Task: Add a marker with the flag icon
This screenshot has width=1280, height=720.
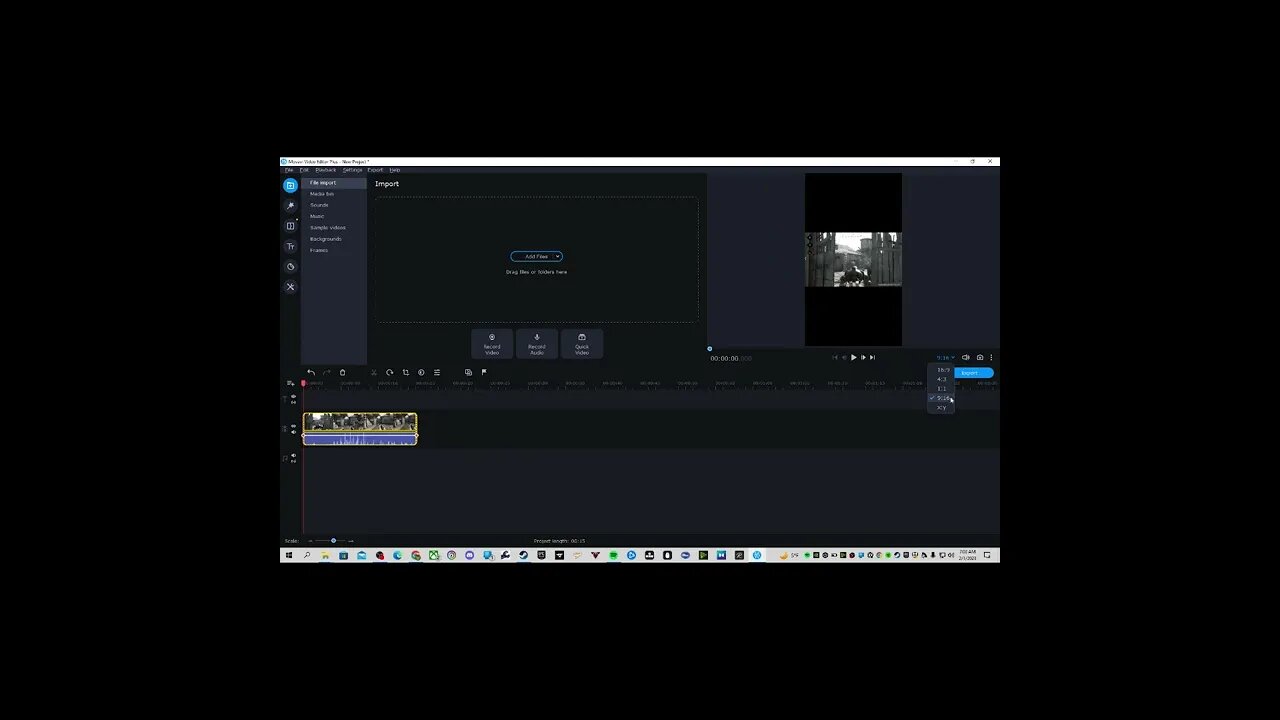Action: coord(484,372)
